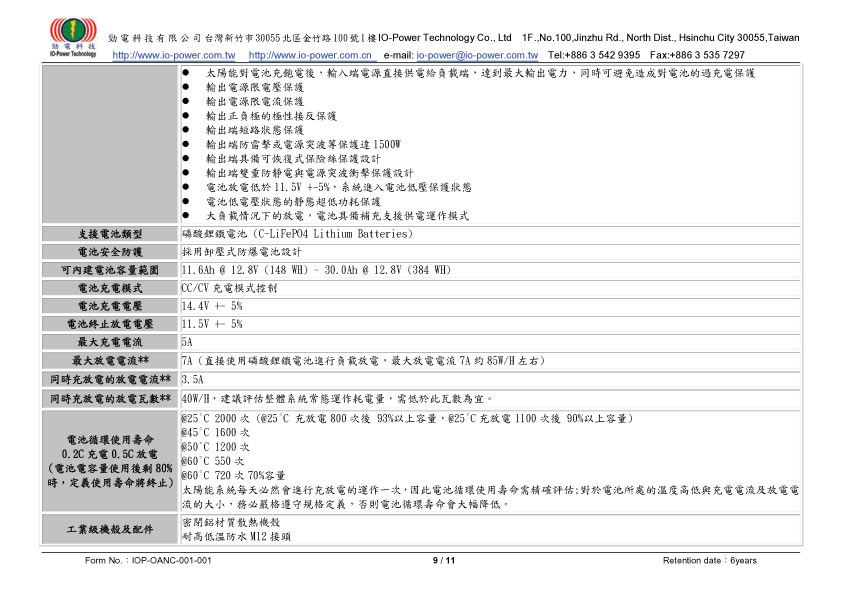Click the Form No. IOP-OANC-001-001 footer text

[x=148, y=560]
